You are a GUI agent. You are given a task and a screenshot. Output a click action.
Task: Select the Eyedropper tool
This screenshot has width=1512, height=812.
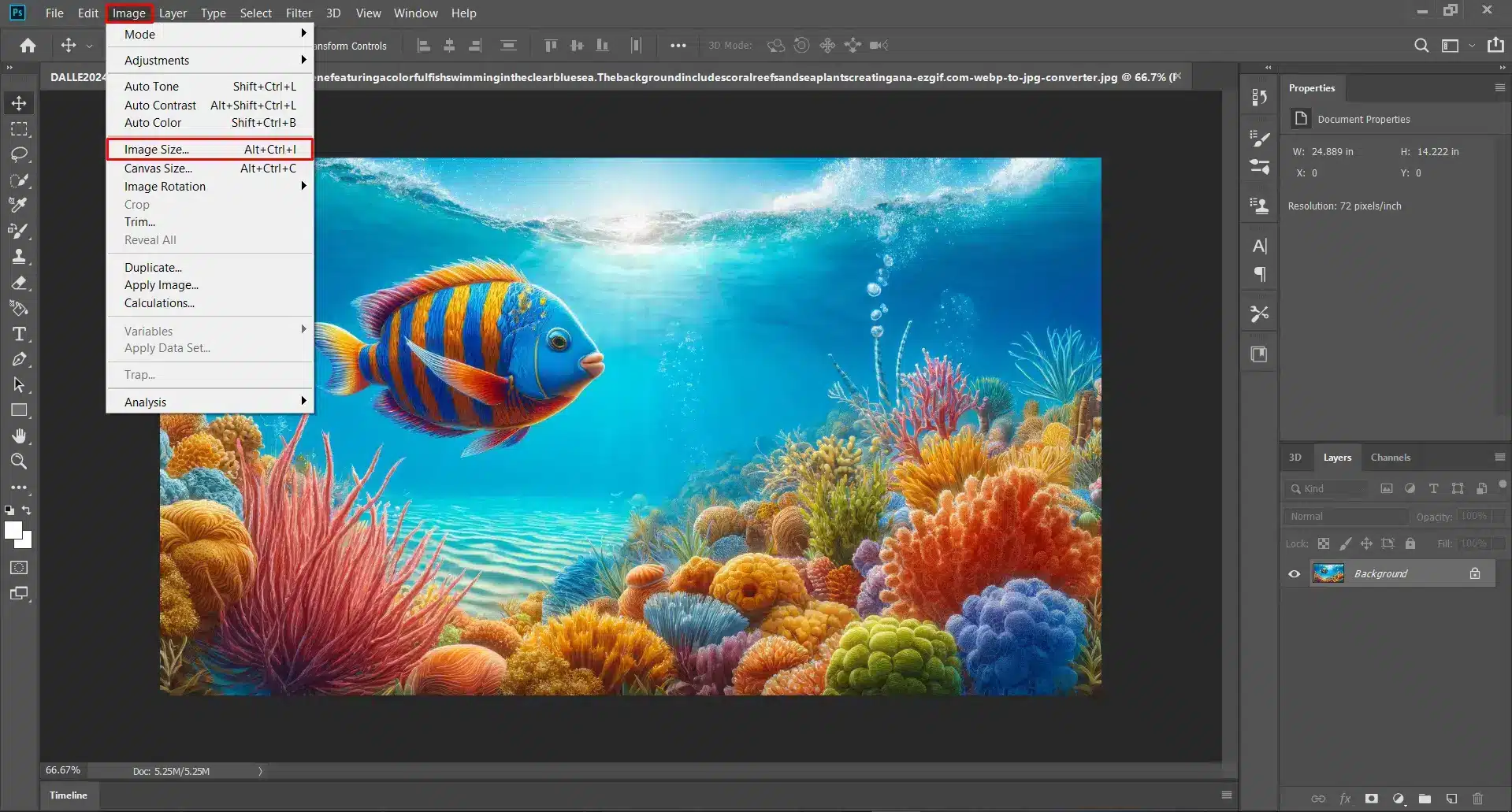tap(19, 205)
